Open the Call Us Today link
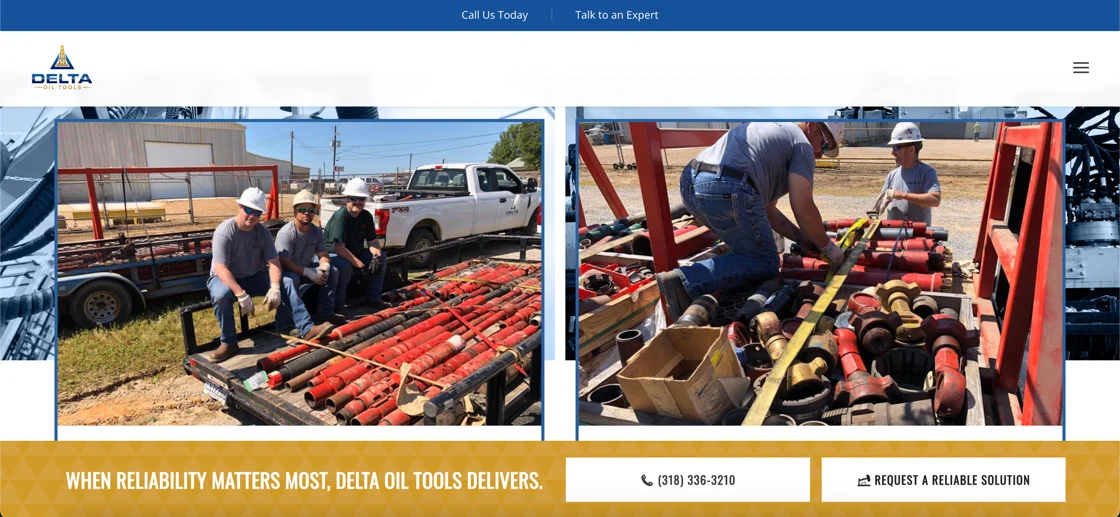1120x517 pixels. (494, 15)
